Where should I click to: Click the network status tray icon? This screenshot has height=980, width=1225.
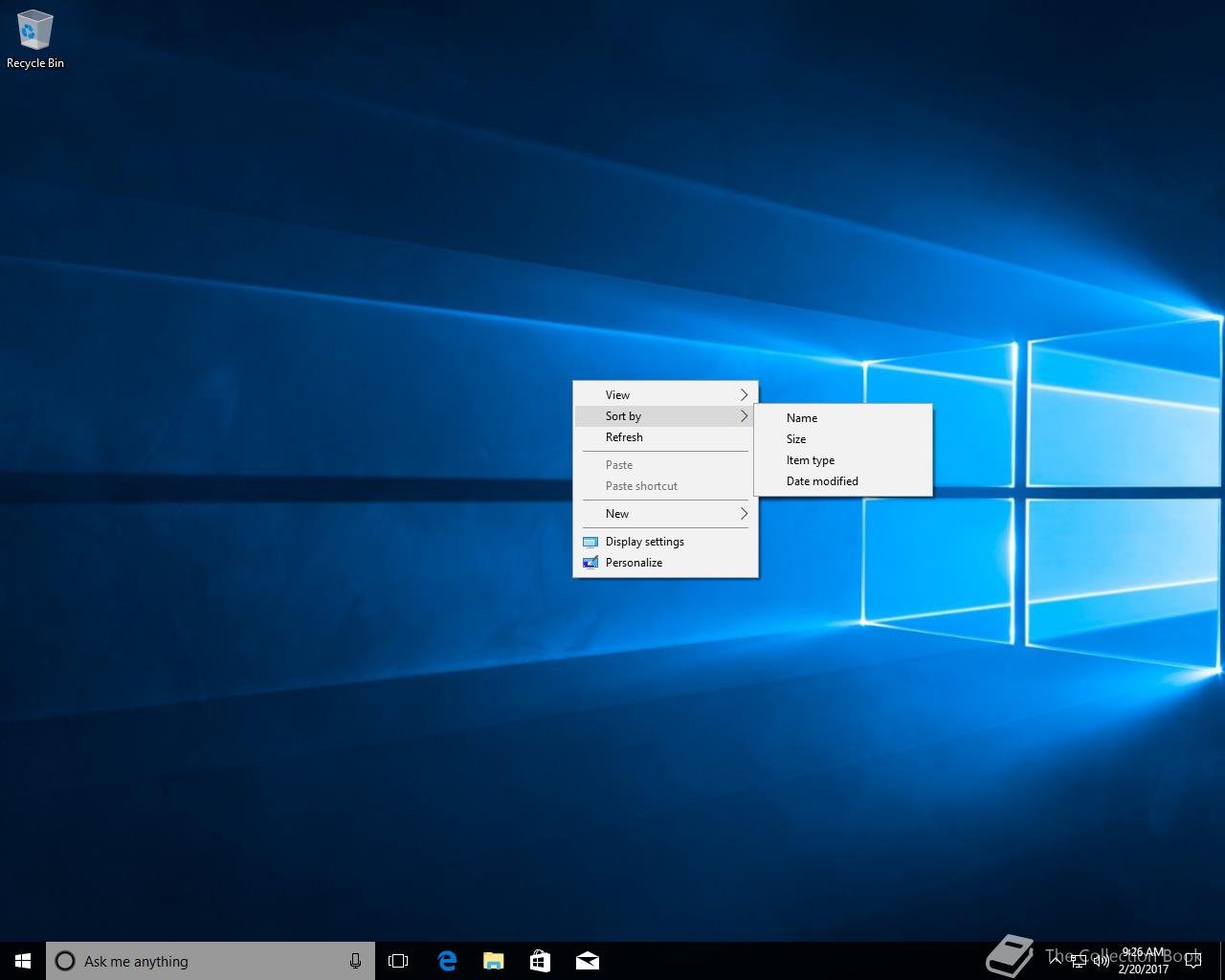pos(1078,961)
